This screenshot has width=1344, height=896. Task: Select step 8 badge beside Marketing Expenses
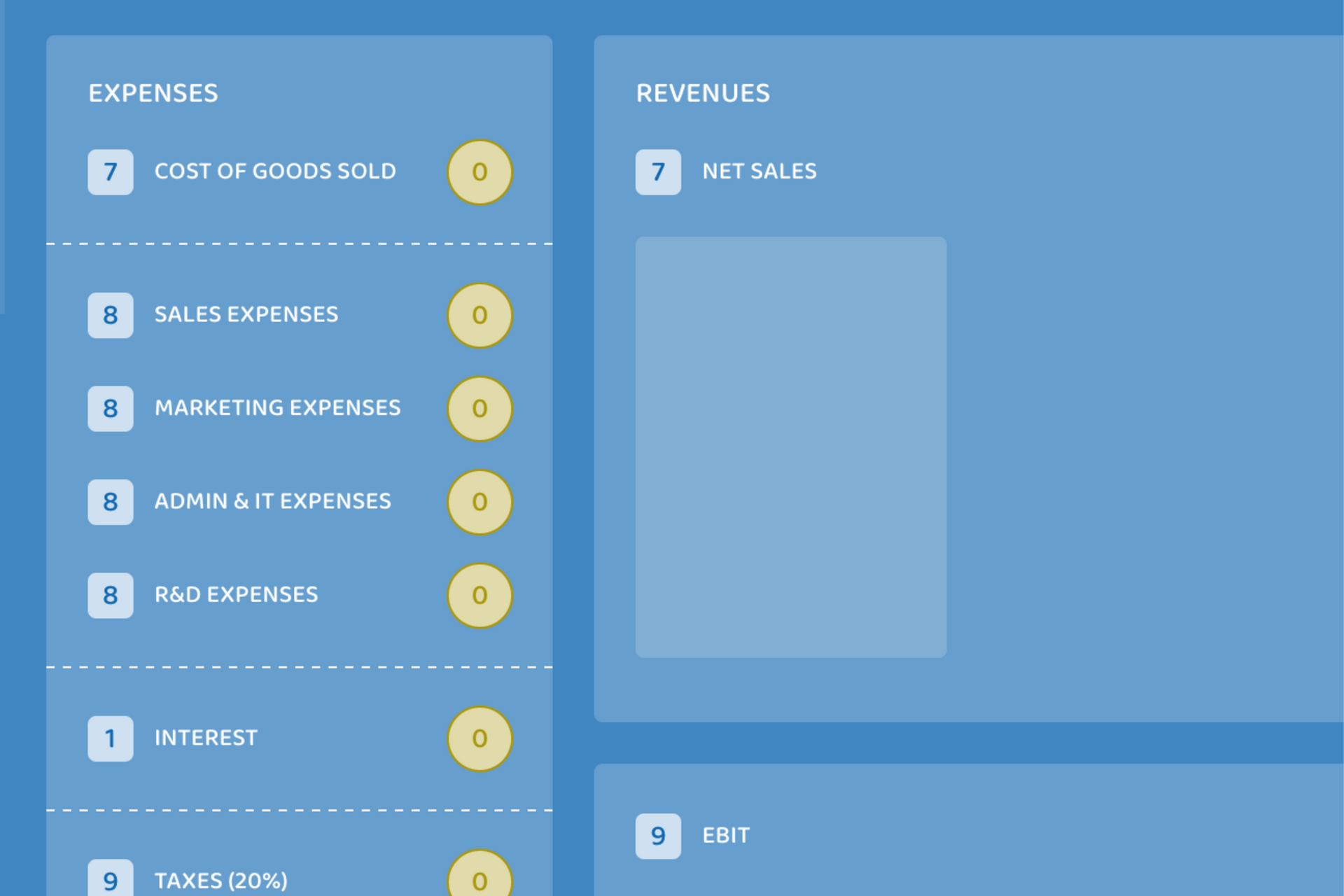[x=111, y=409]
